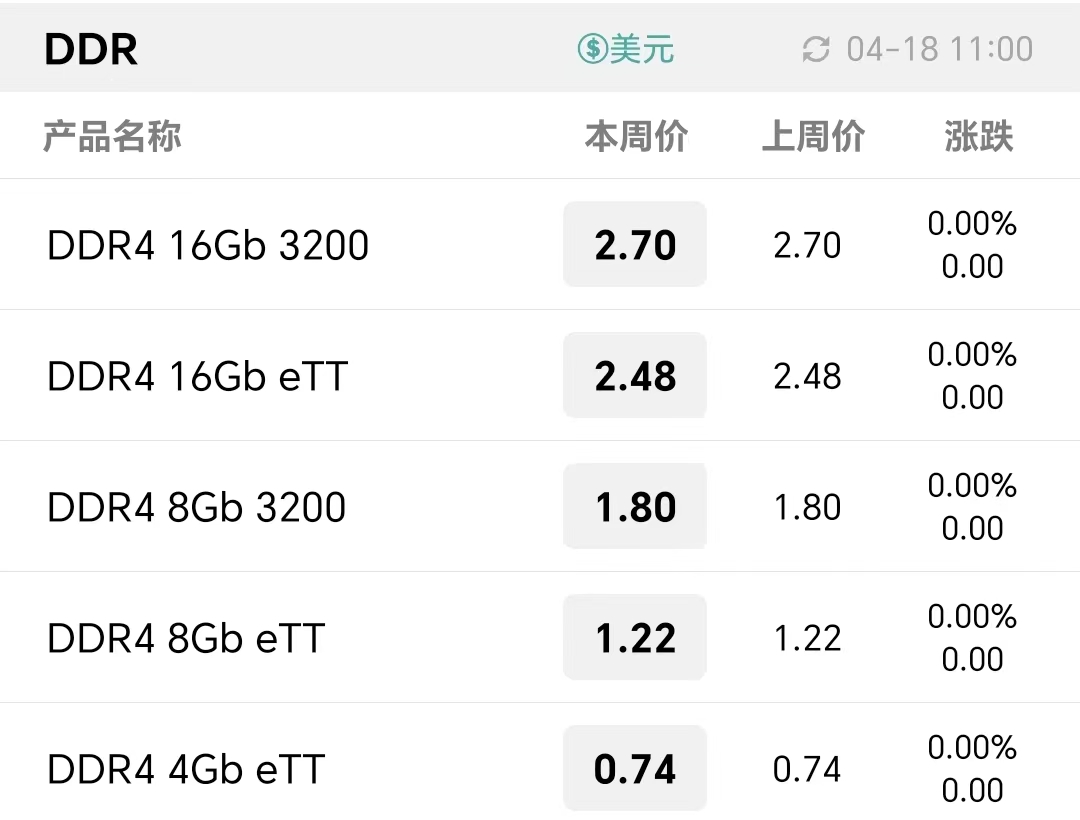Sort by 涨跌 column header
The width and height of the screenshot is (1080, 820).
click(979, 136)
